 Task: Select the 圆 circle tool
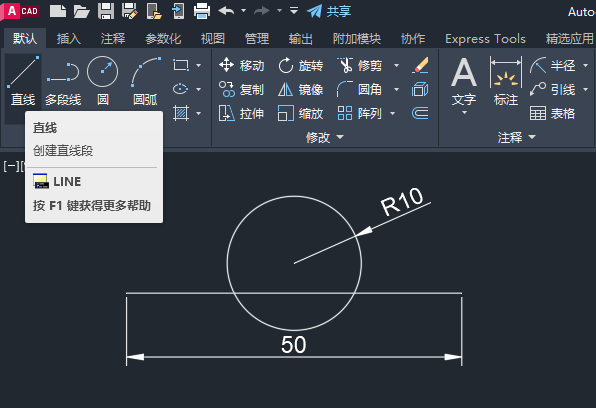point(103,81)
